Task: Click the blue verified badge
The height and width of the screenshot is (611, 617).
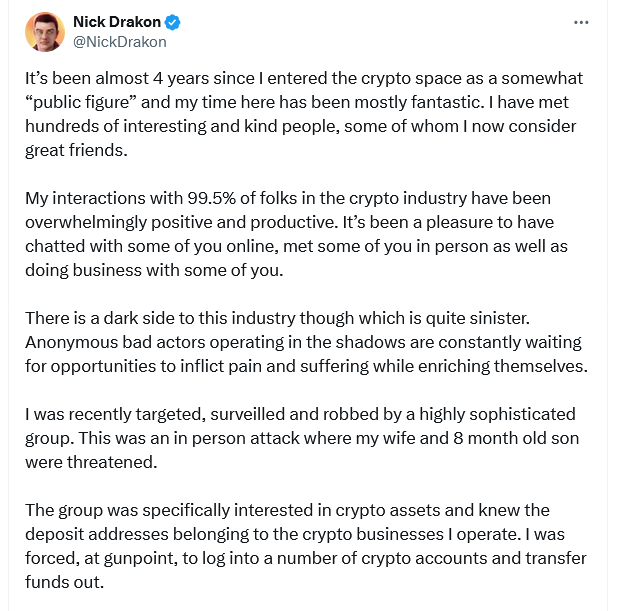Action: (x=173, y=22)
